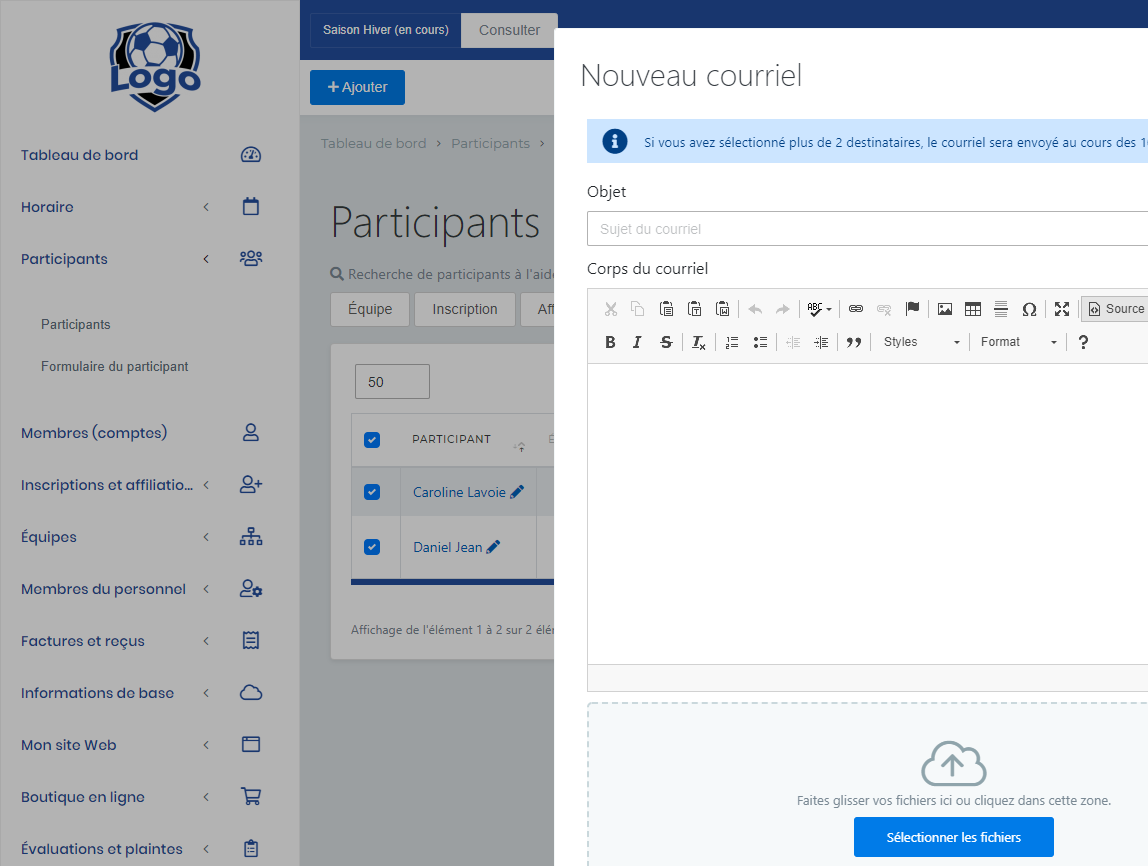Click the Sélectionner les fichiers button
Image resolution: width=1148 pixels, height=866 pixels.
click(x=953, y=837)
